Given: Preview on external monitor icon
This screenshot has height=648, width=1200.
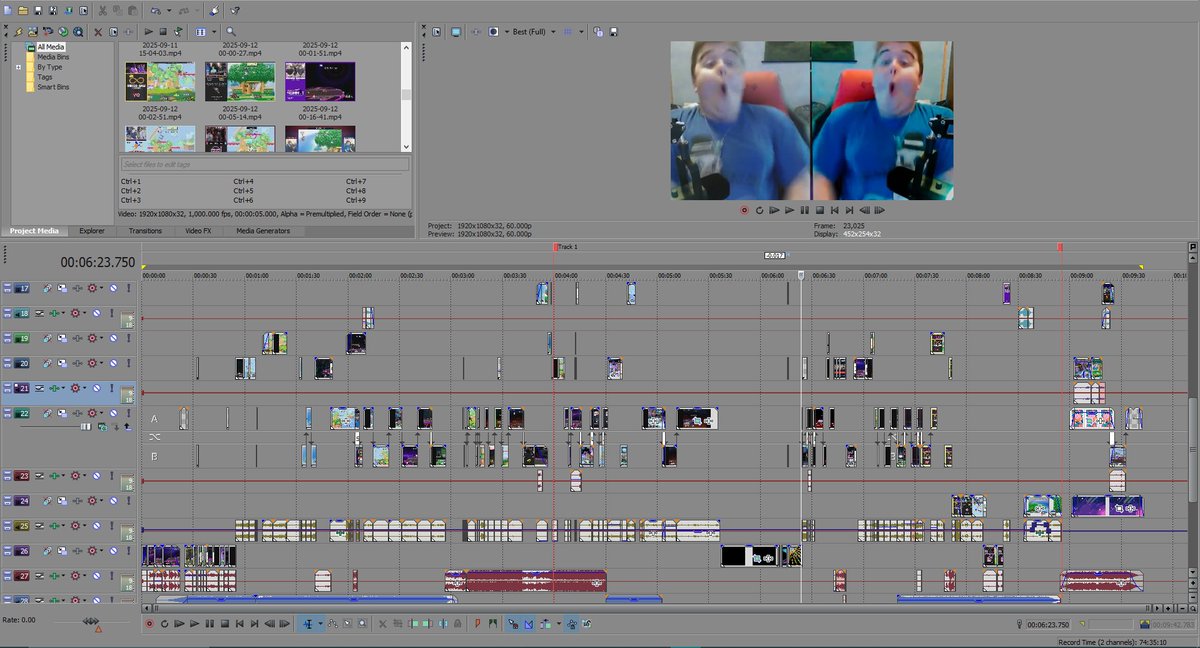Looking at the screenshot, I should [456, 32].
